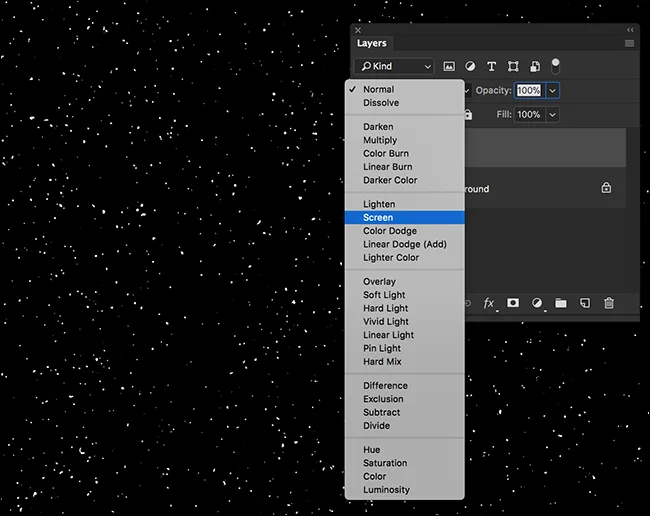Click the pixel layer filter icon

point(449,67)
